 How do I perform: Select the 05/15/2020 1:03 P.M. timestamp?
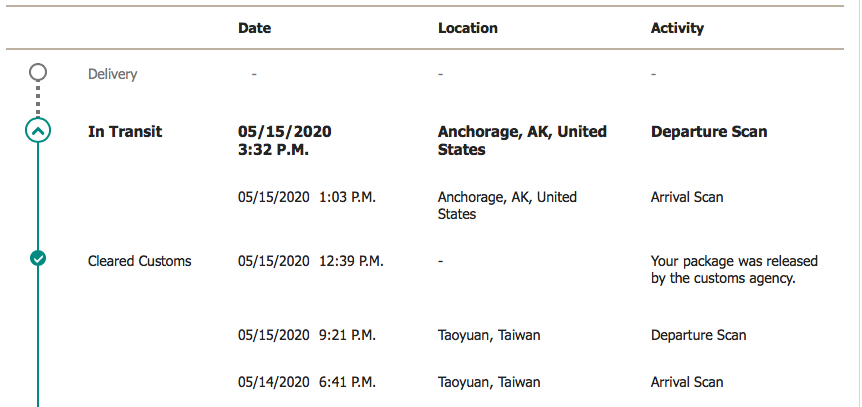coord(307,197)
